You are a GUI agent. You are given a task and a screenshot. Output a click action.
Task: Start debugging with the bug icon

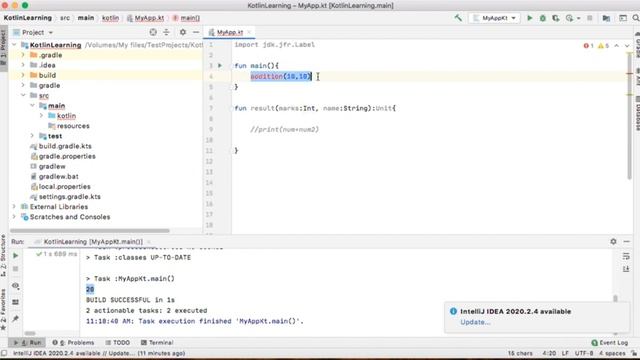(x=542, y=18)
